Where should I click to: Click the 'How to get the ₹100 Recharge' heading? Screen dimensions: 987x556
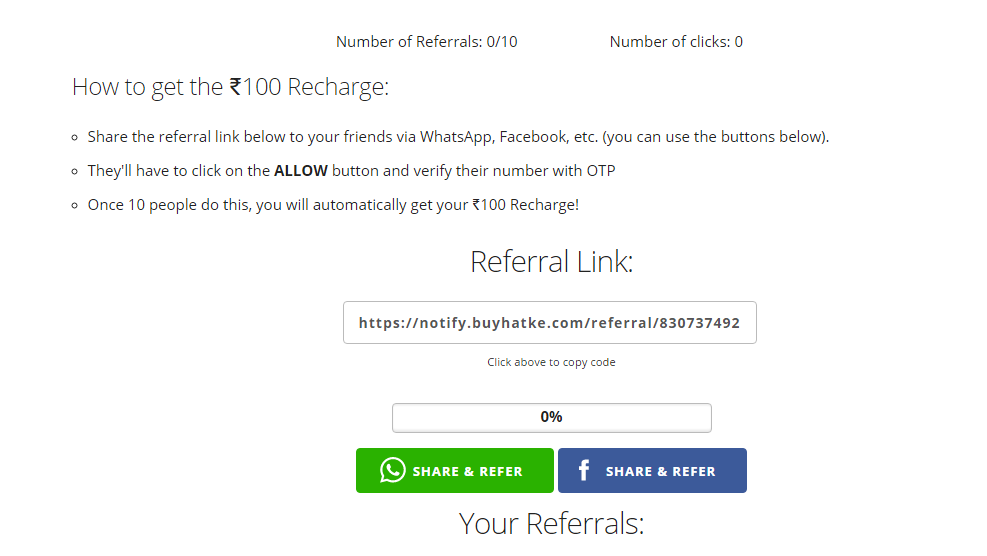coord(230,87)
